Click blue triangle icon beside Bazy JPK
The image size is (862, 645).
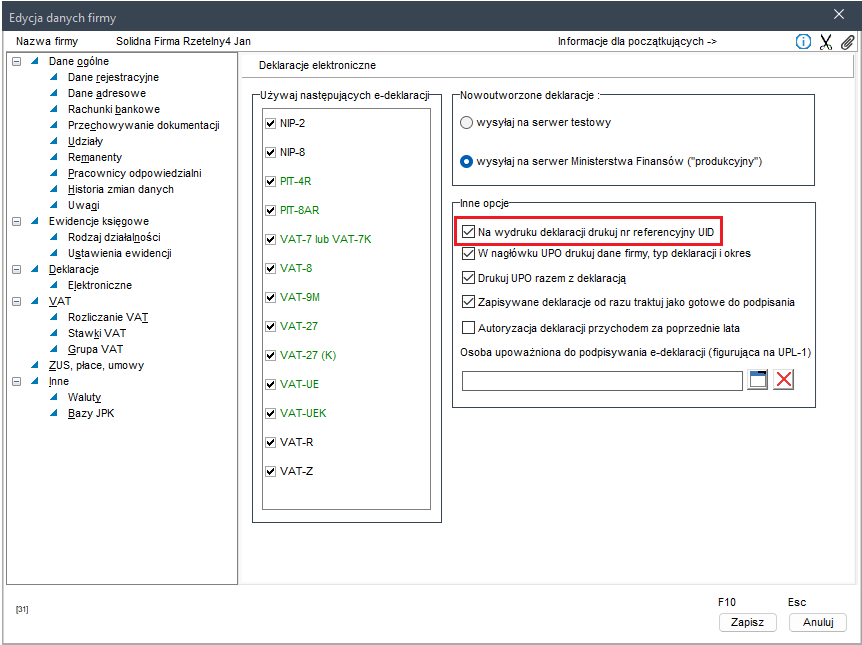pyautogui.click(x=53, y=413)
